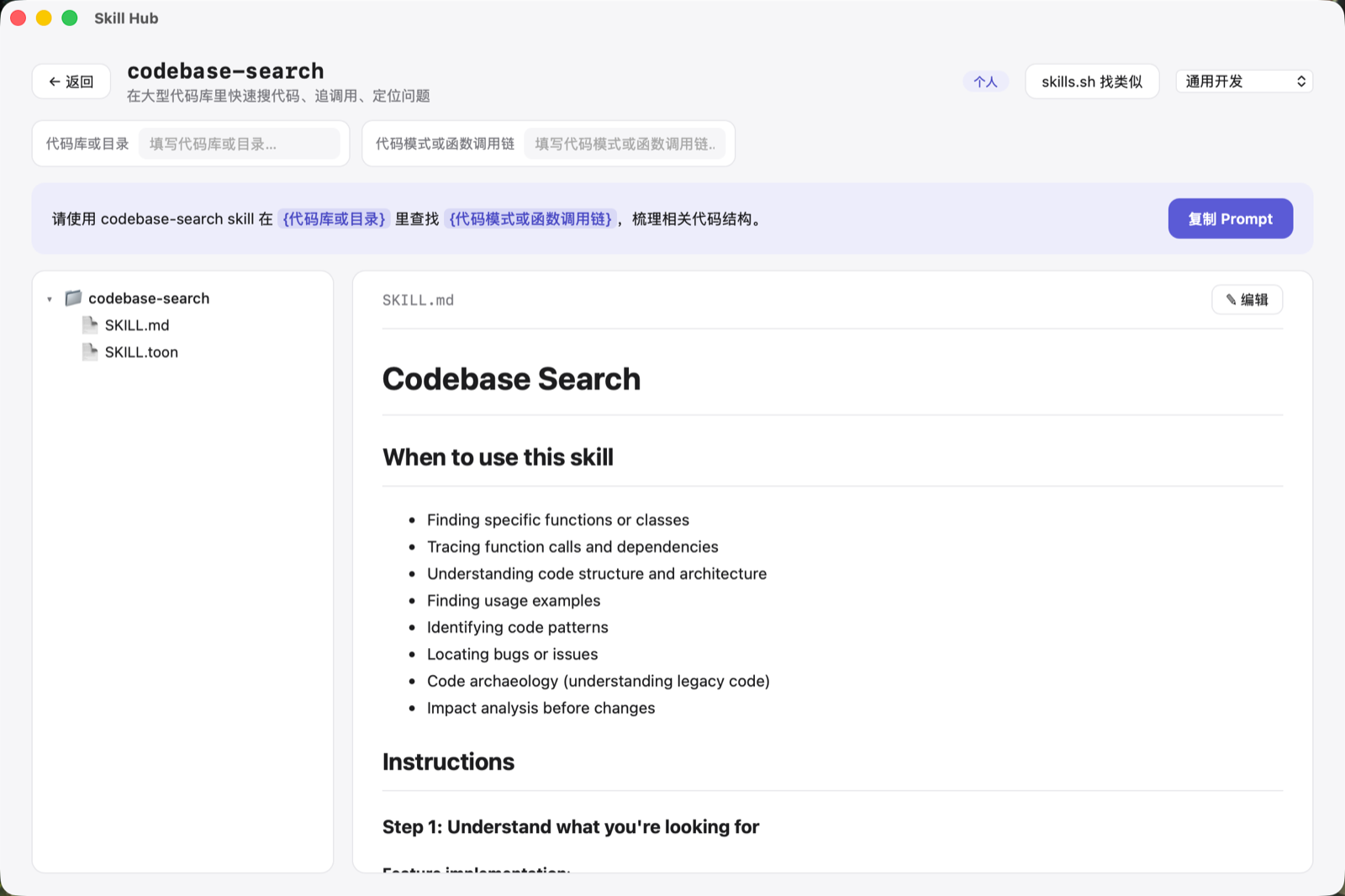Click 'Impact analysis before changes' bullet
This screenshot has width=1345, height=896.
541,709
